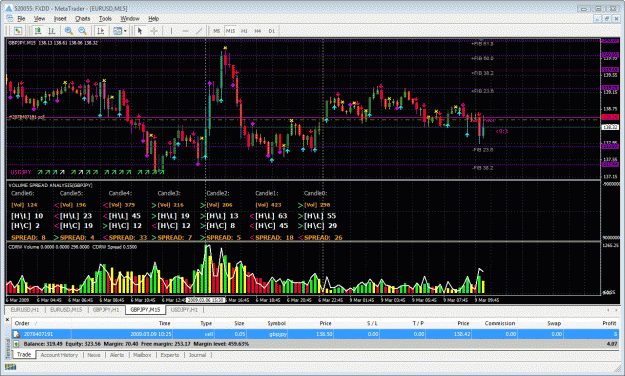Click the 2009.03.09 10:25 time cell

(x=151, y=334)
